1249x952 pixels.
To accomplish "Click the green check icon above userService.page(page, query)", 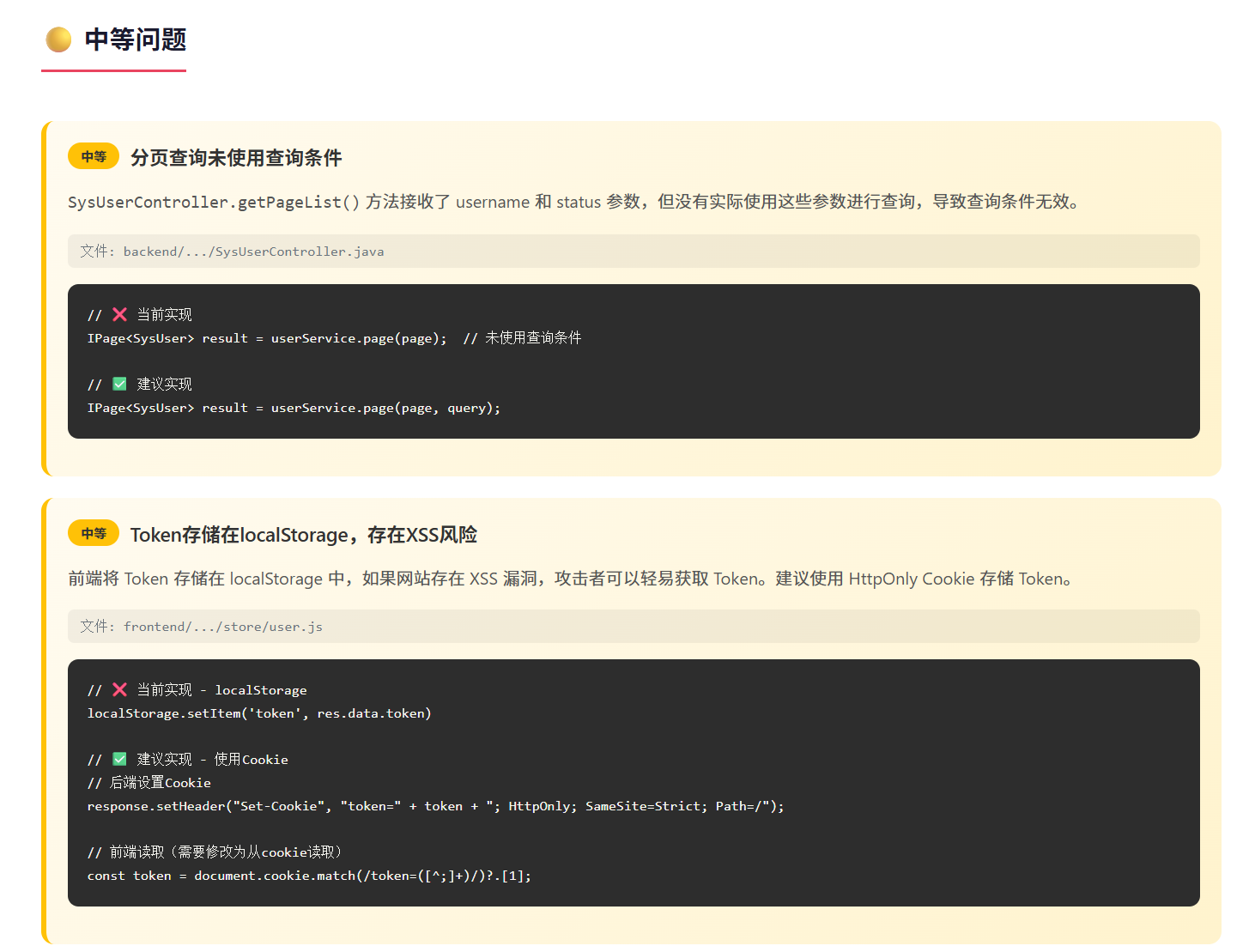I will pyautogui.click(x=119, y=384).
